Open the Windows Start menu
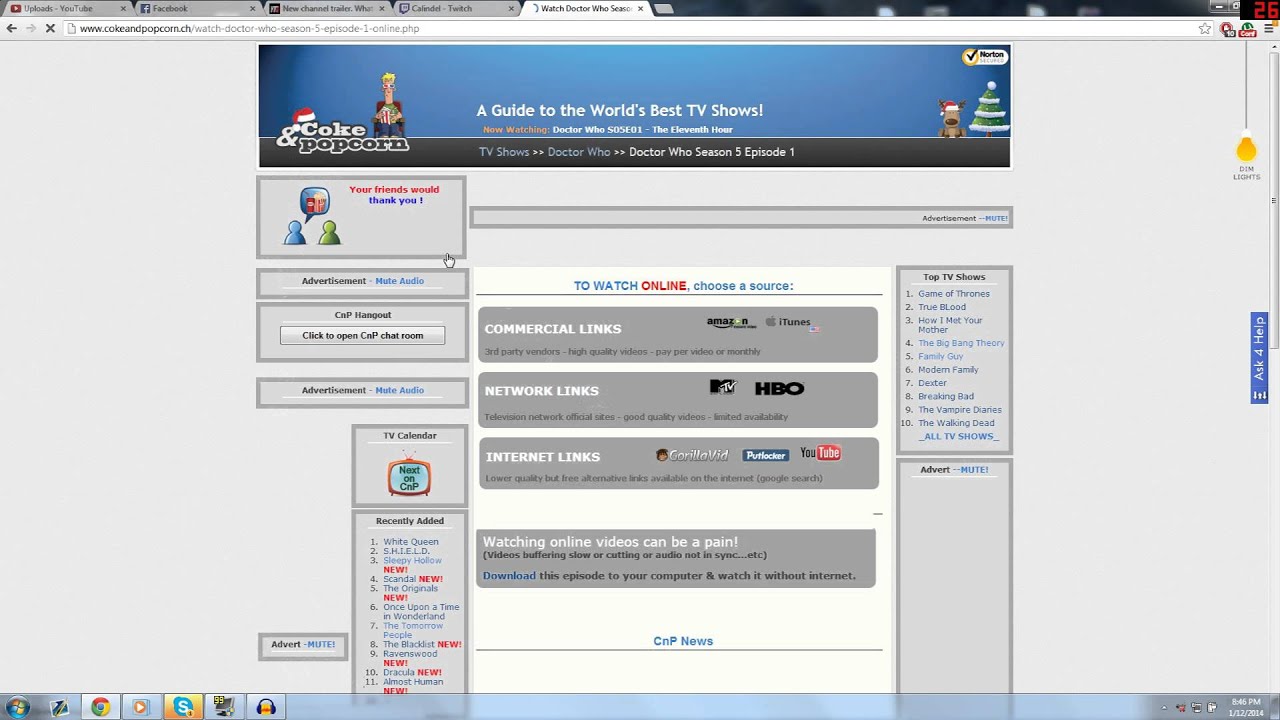The width and height of the screenshot is (1280, 720). tap(17, 707)
